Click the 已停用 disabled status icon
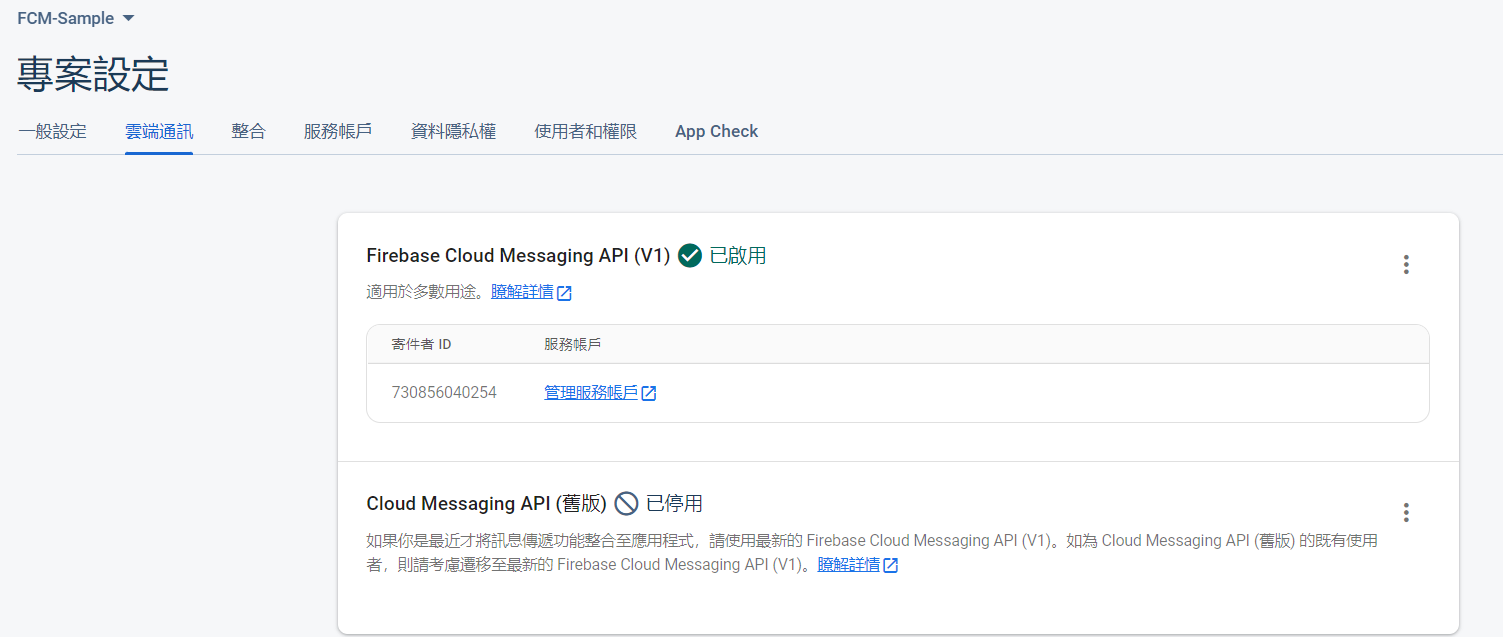 (x=627, y=503)
